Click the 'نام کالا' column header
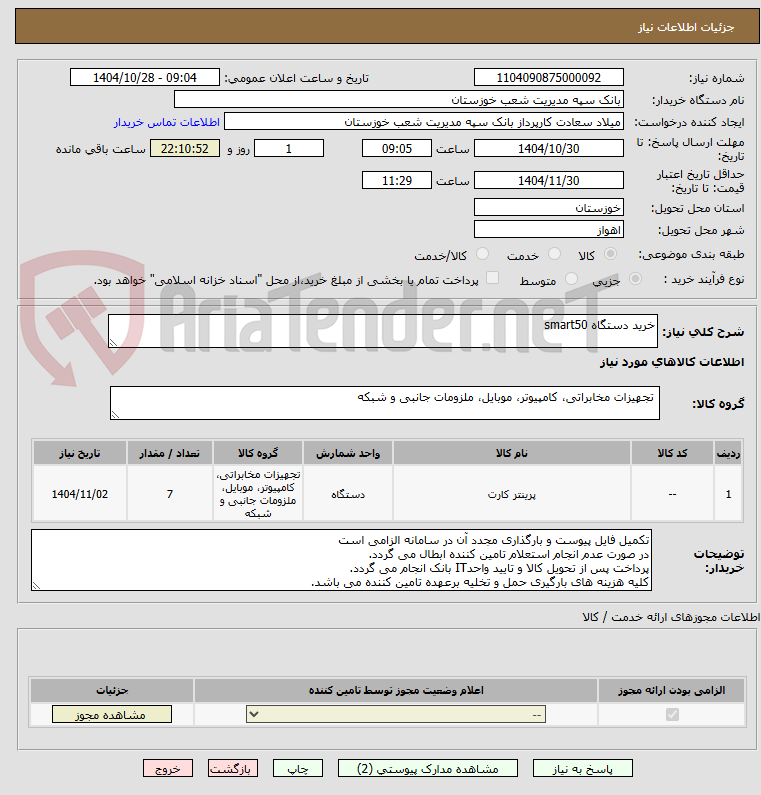This screenshot has width=761, height=795. (x=512, y=453)
